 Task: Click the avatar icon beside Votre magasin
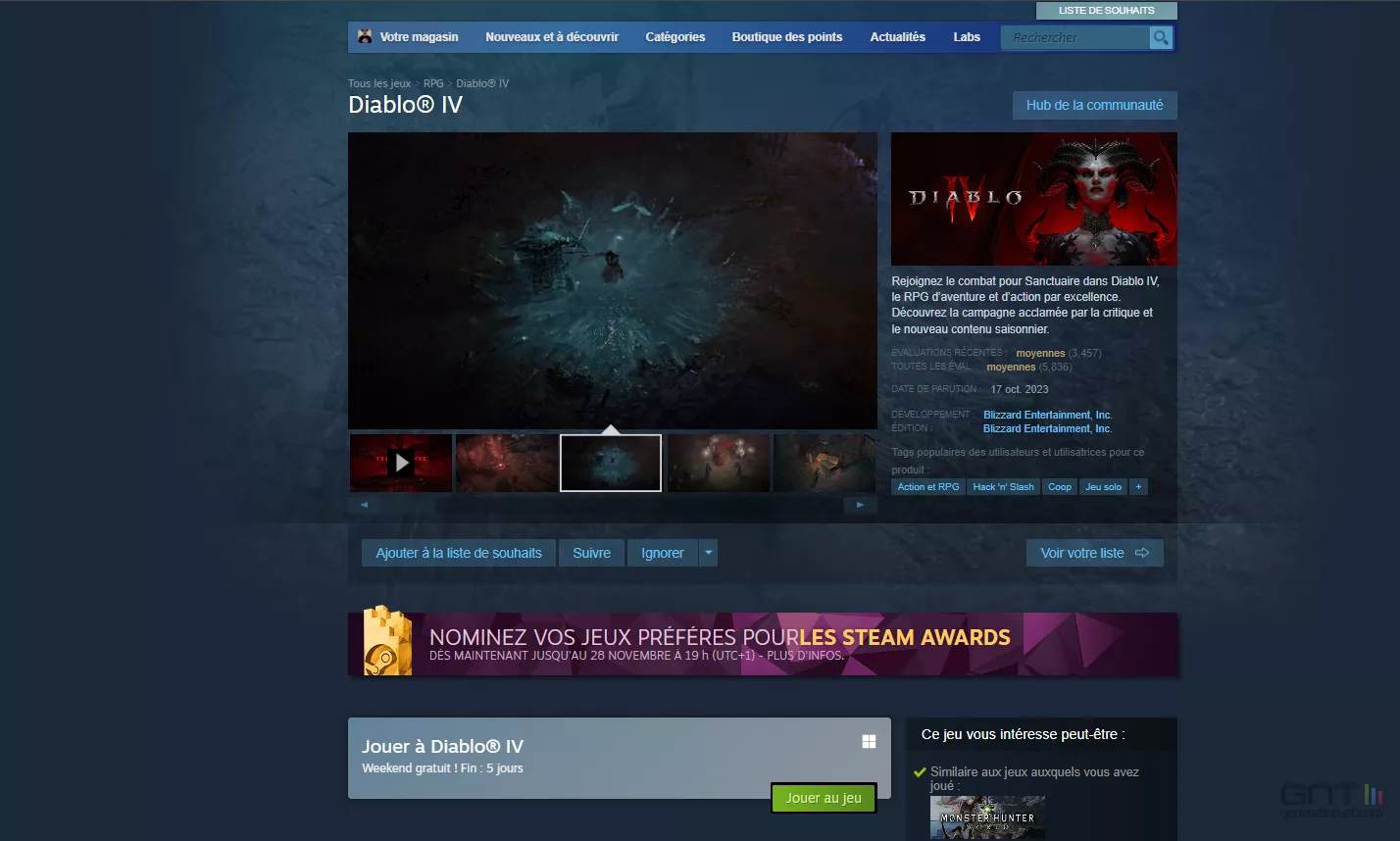point(365,36)
